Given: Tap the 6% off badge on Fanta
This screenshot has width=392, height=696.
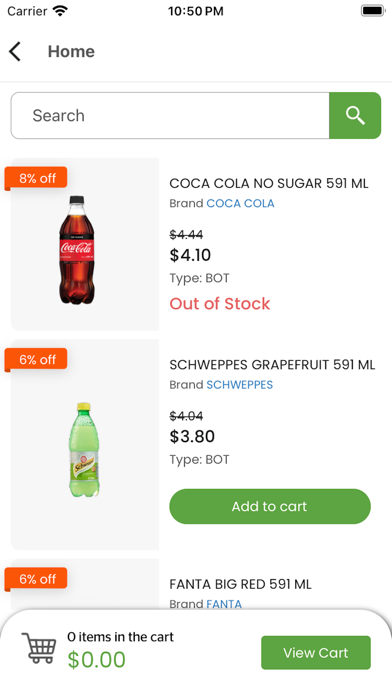Looking at the screenshot, I should click(x=36, y=579).
